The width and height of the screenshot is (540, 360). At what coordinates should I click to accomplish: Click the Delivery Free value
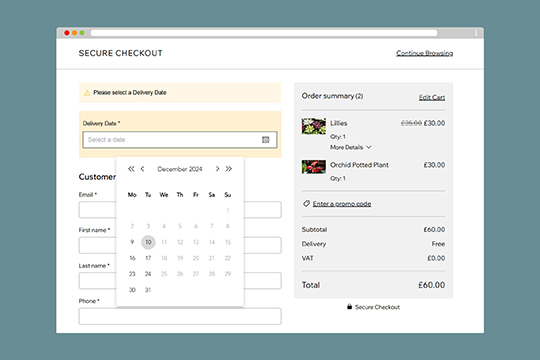pos(438,244)
